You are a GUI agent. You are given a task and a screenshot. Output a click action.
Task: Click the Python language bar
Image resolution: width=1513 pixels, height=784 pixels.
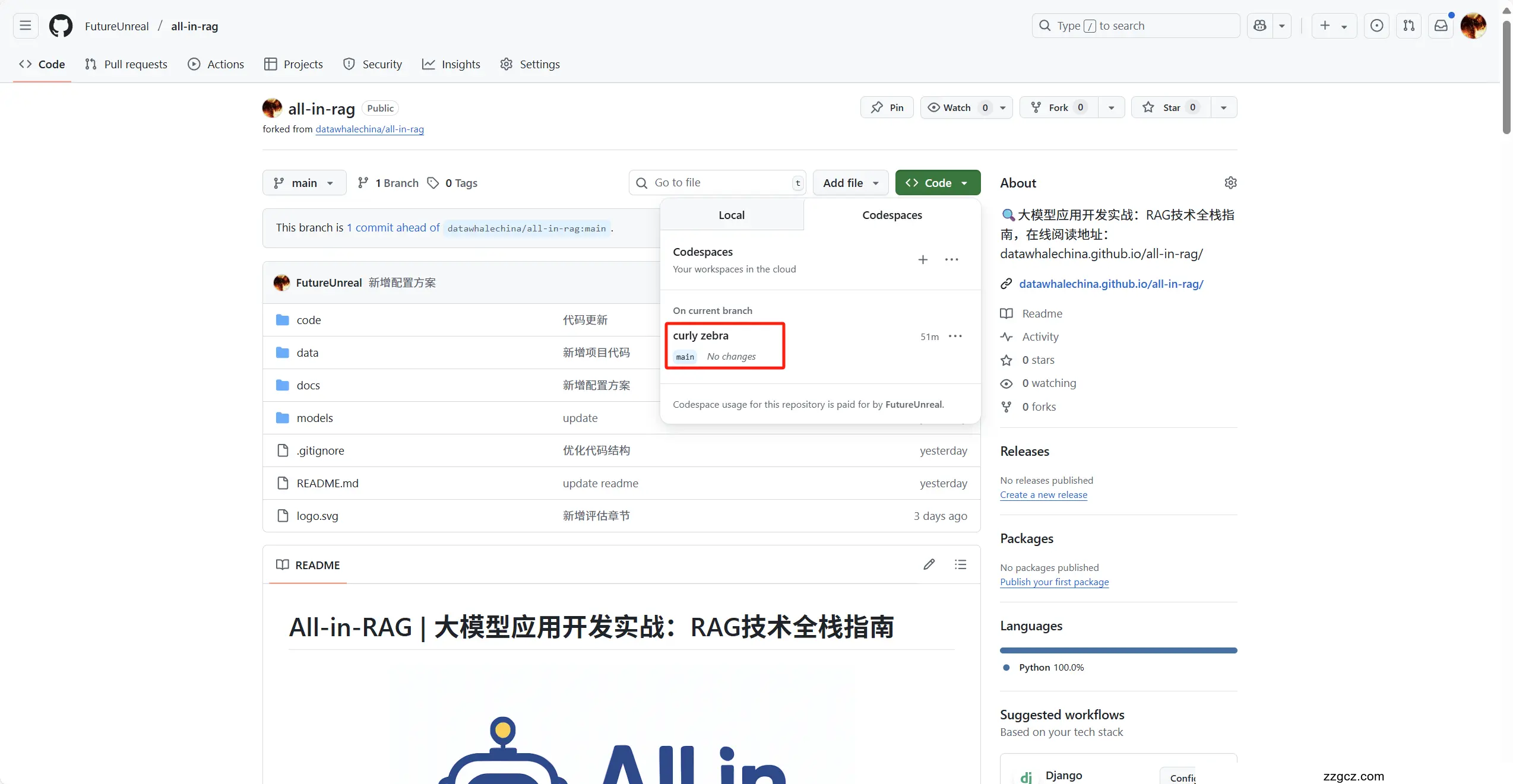pos(1118,650)
